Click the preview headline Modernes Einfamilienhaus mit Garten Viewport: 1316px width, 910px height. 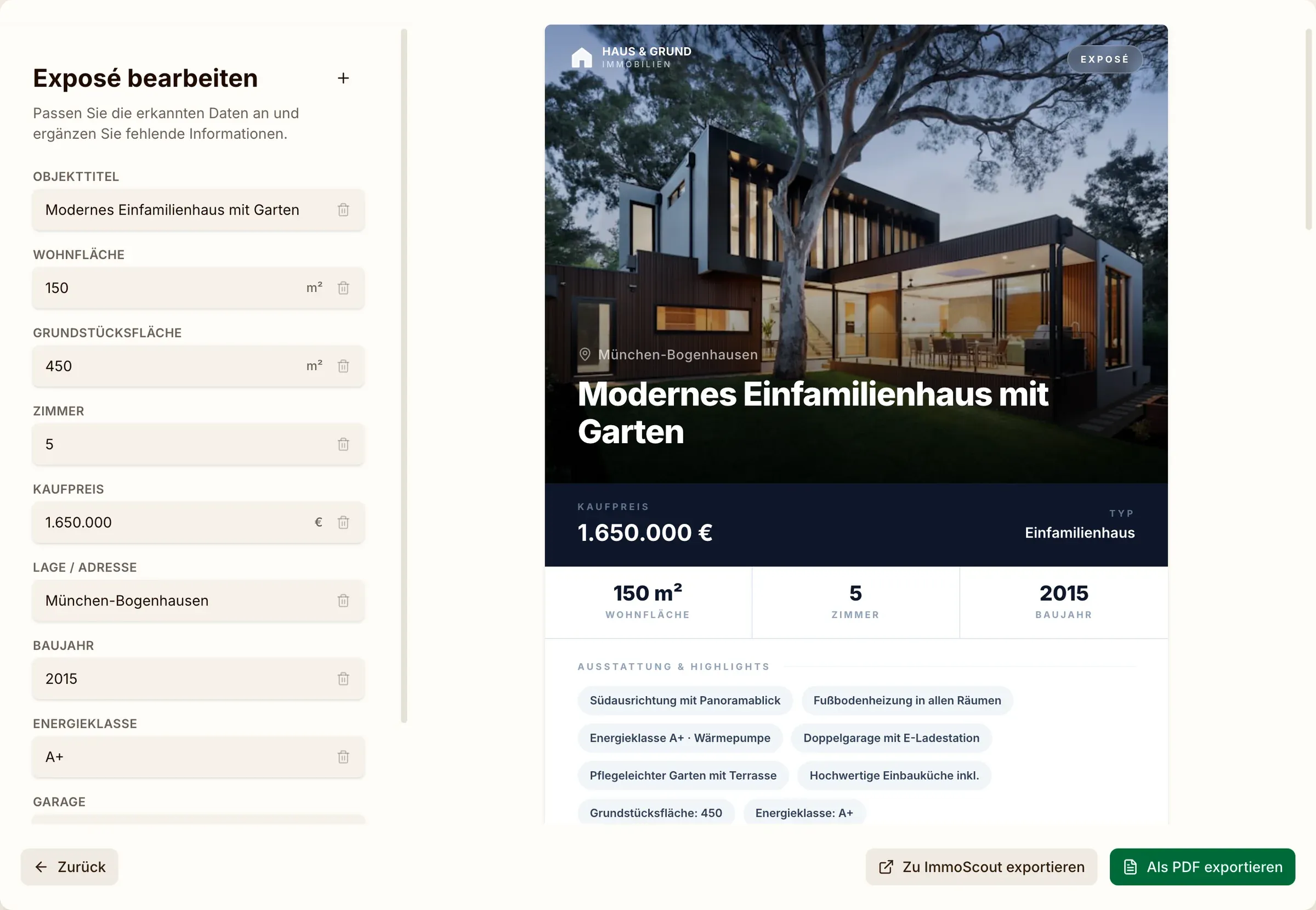click(x=813, y=413)
